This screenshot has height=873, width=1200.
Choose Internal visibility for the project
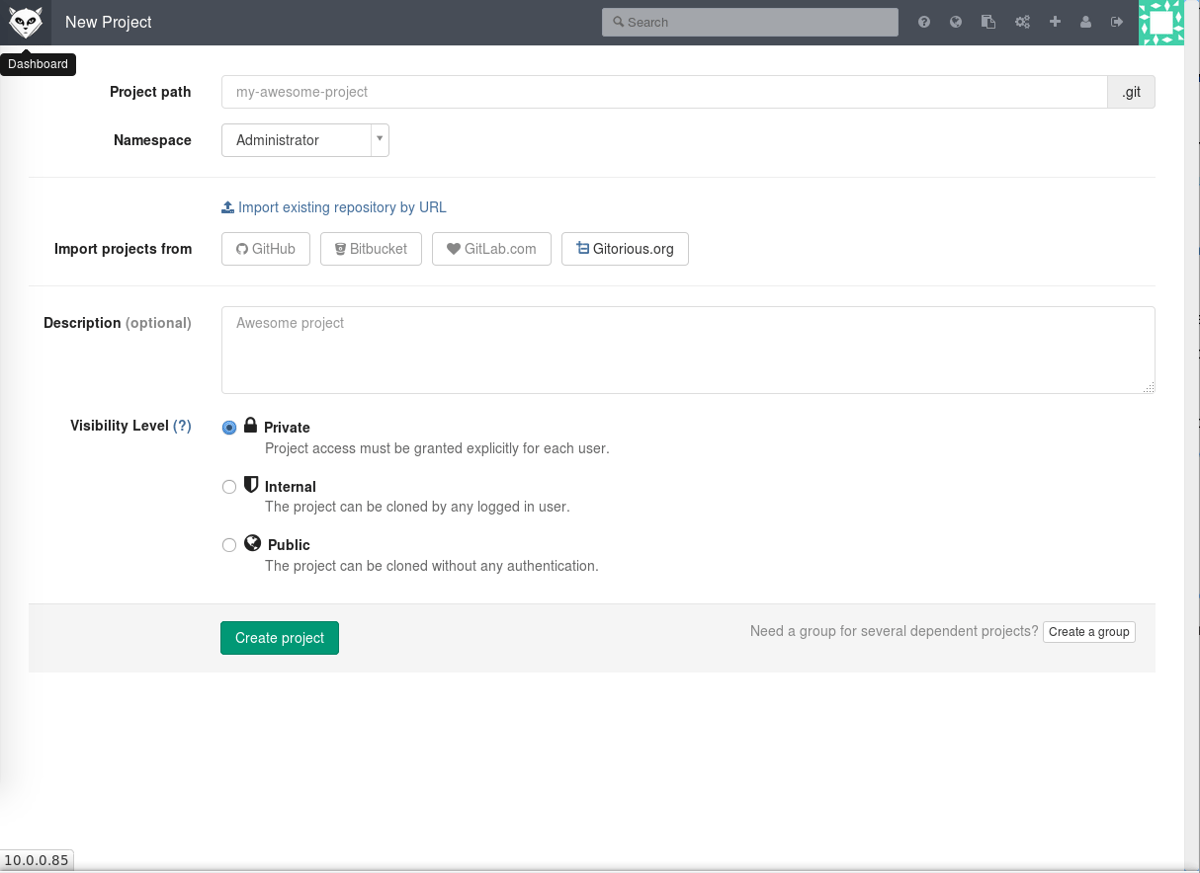point(228,486)
